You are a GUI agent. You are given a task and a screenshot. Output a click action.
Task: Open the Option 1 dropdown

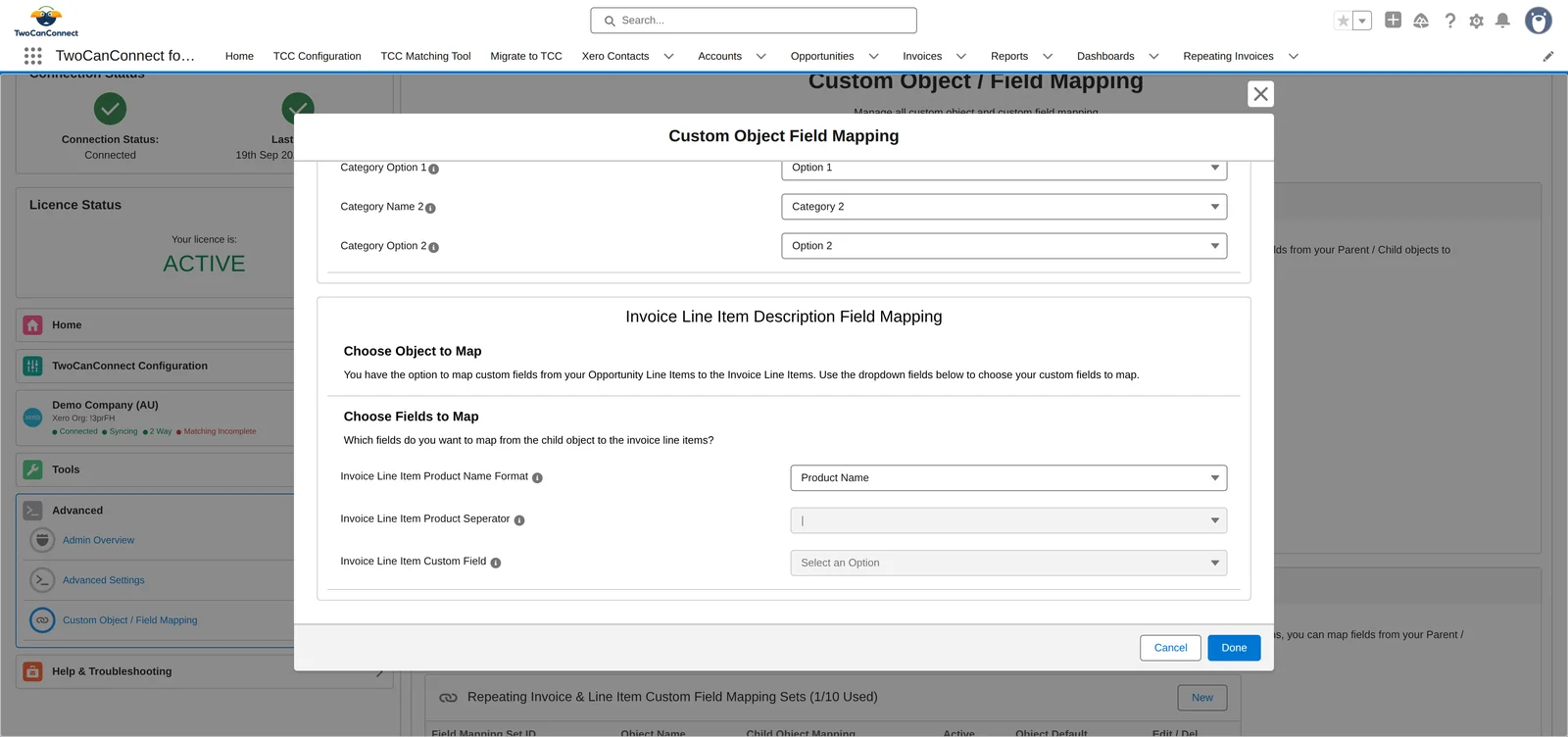tap(1004, 168)
